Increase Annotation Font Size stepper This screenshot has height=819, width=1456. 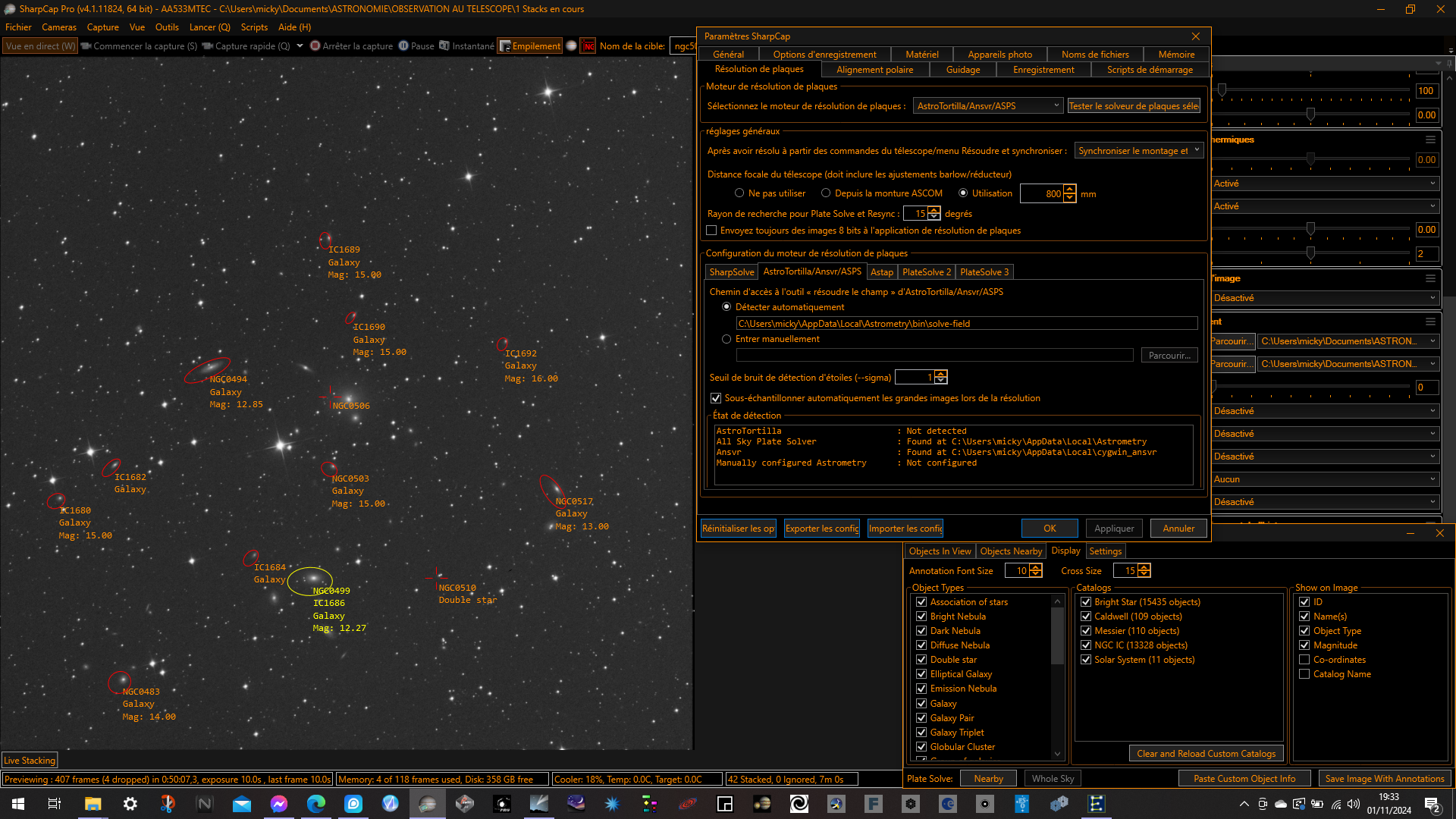coord(1036,566)
